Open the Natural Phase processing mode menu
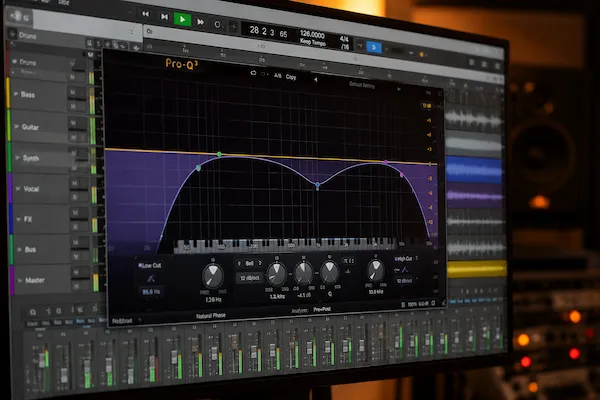The image size is (600, 400). coord(210,316)
